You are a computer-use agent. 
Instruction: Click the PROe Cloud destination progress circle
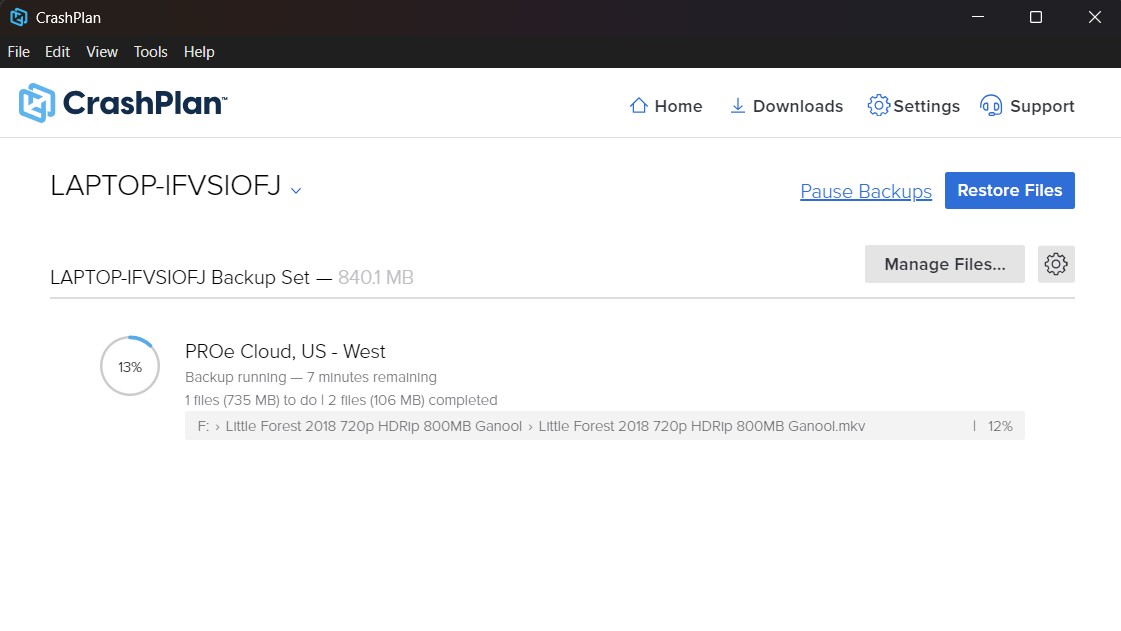tap(129, 366)
